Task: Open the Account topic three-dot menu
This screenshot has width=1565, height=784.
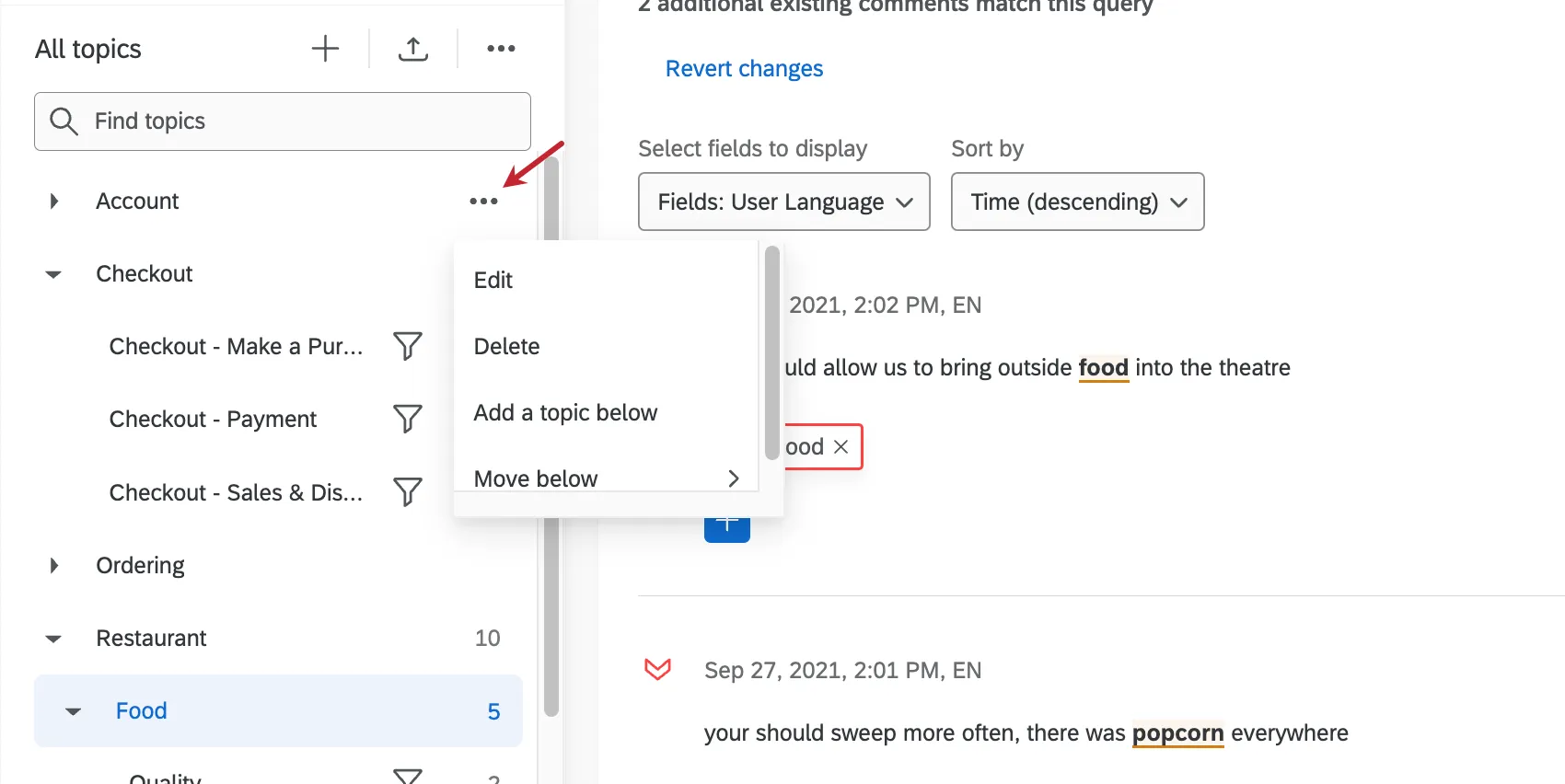Action: tap(483, 202)
